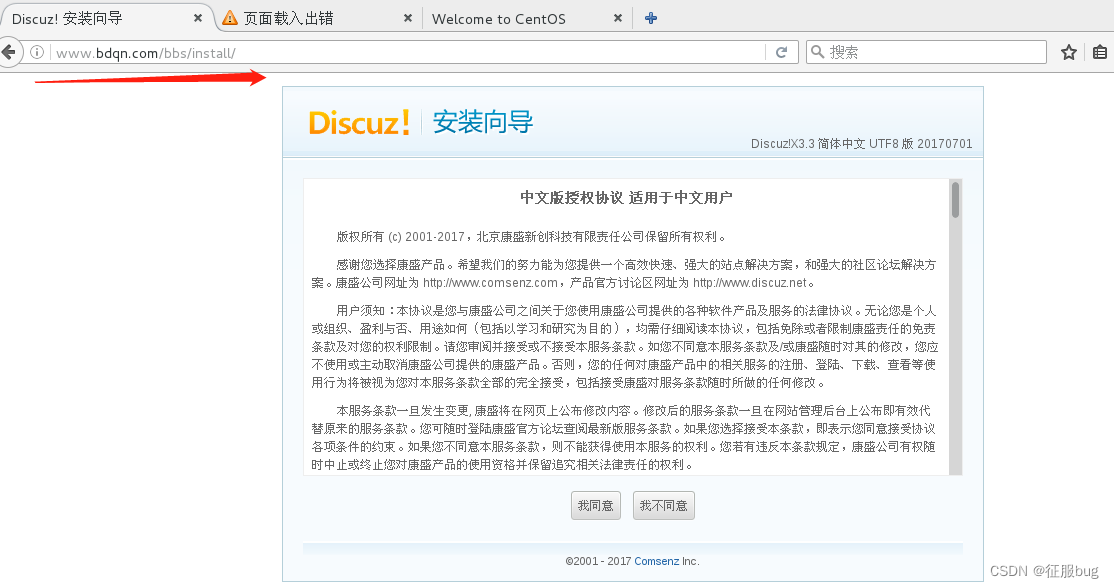Open the Comsenz footer link

(x=656, y=561)
